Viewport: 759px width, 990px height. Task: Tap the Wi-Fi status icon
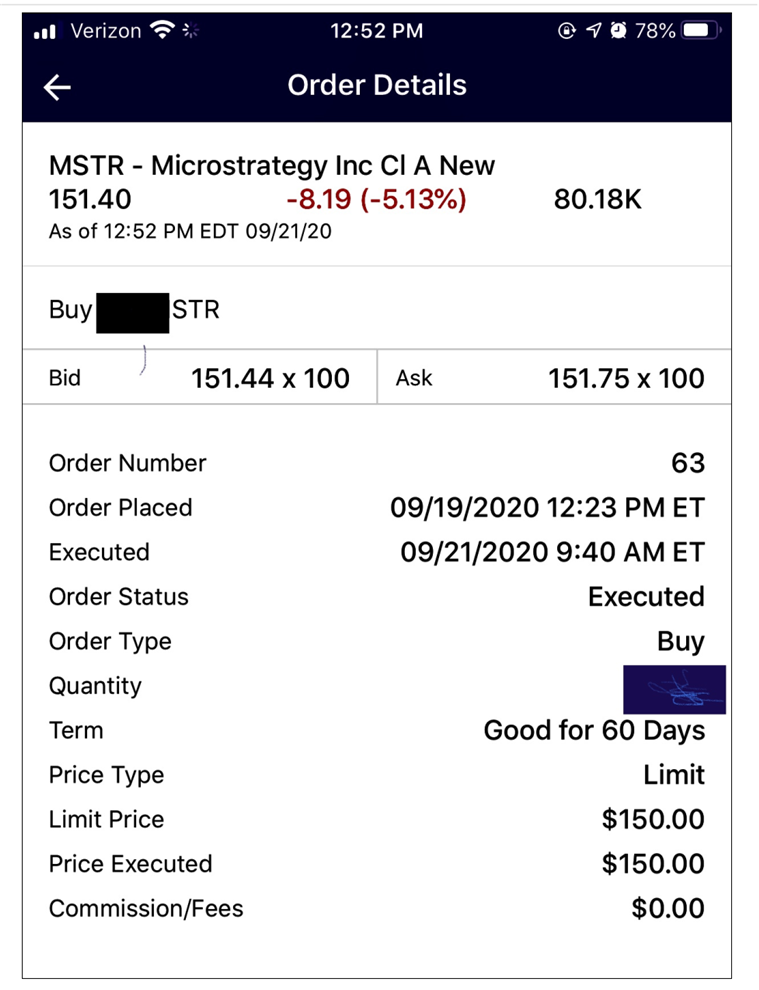[162, 31]
